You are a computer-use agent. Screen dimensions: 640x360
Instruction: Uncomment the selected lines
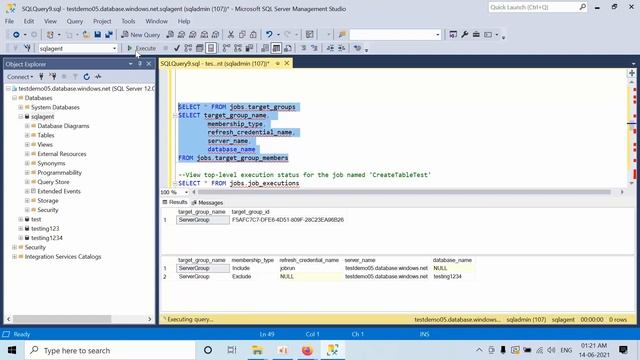pyautogui.click(x=314, y=48)
